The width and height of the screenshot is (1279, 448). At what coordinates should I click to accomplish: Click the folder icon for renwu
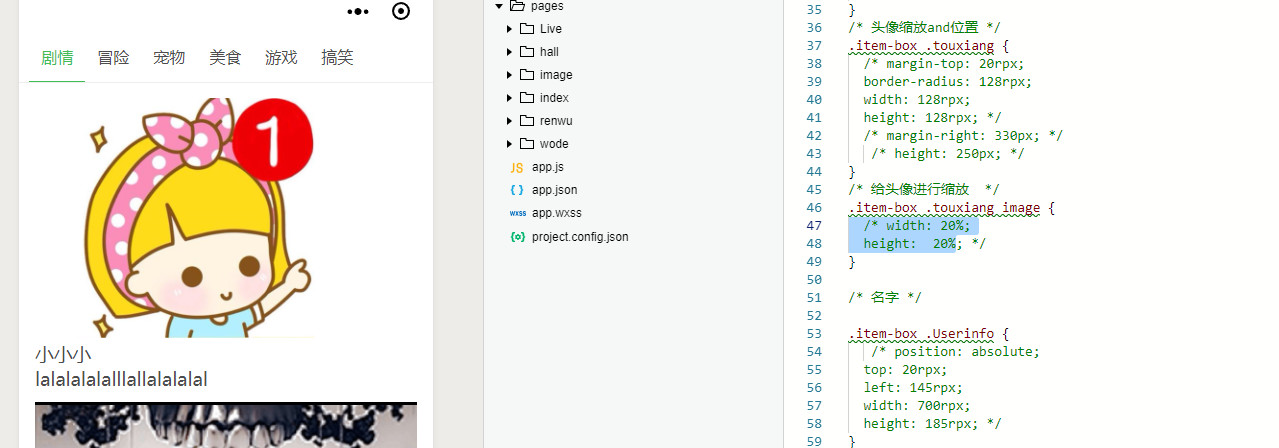click(x=527, y=121)
